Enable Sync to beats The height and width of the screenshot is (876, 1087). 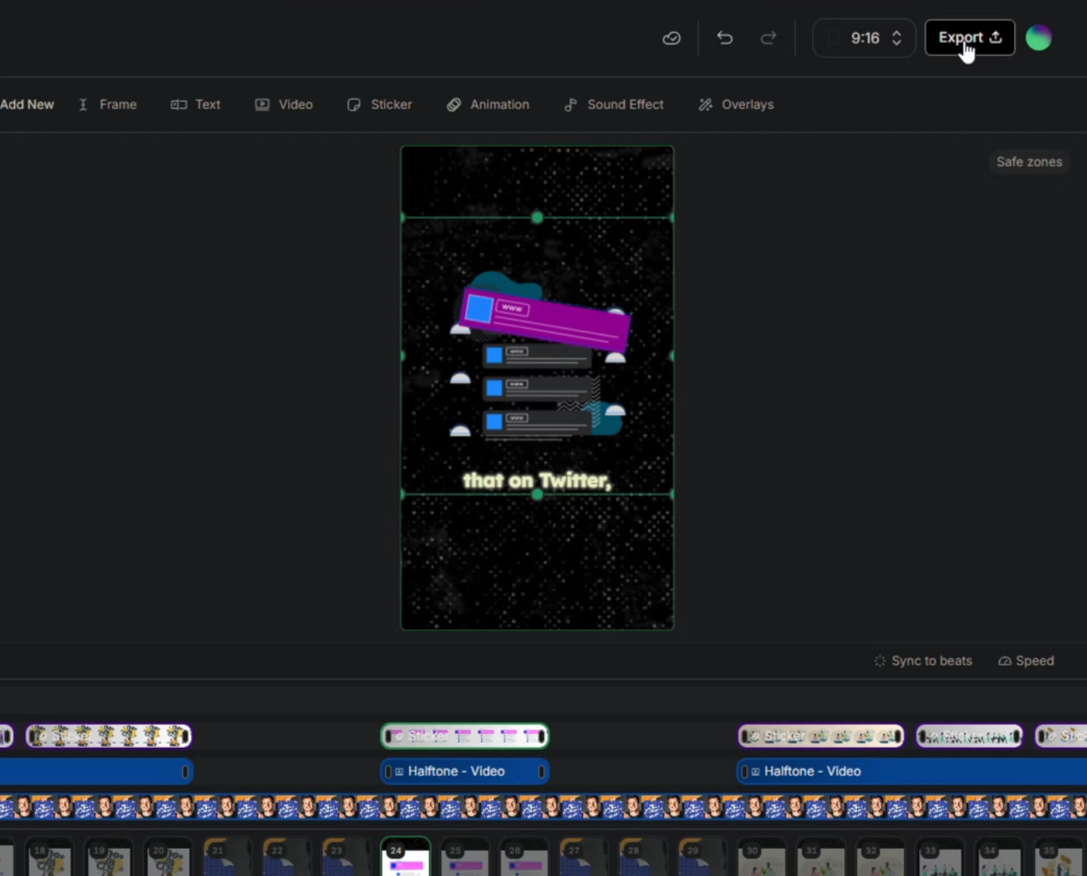click(922, 660)
